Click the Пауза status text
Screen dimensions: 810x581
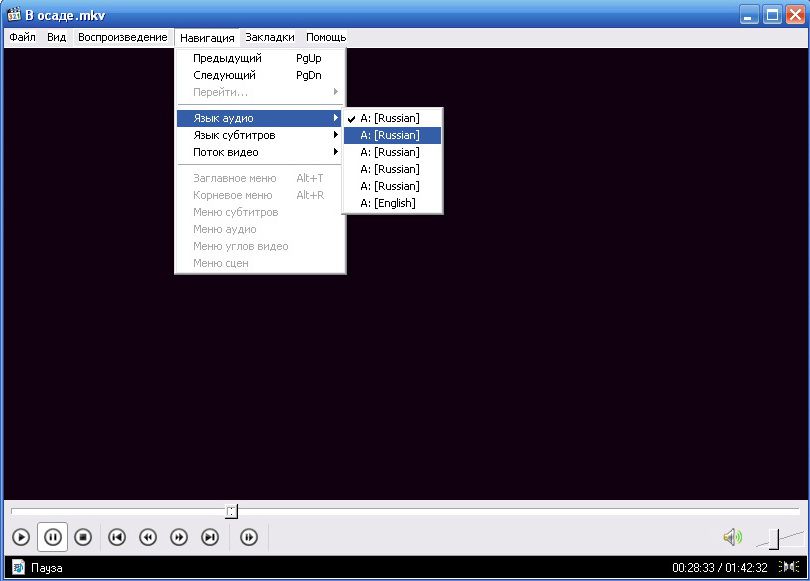click(46, 568)
